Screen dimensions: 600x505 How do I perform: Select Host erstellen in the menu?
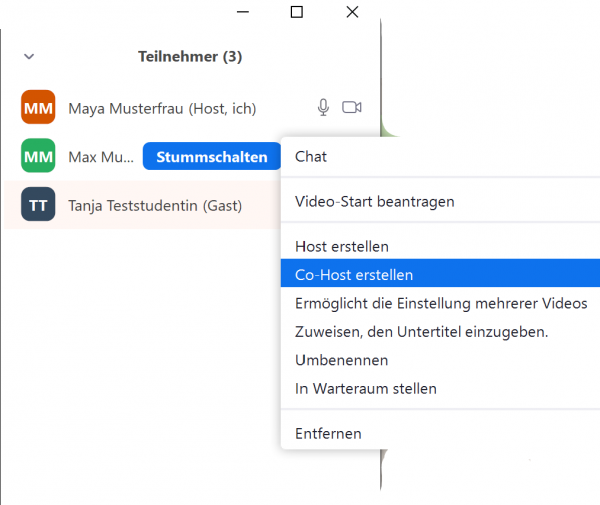point(342,246)
